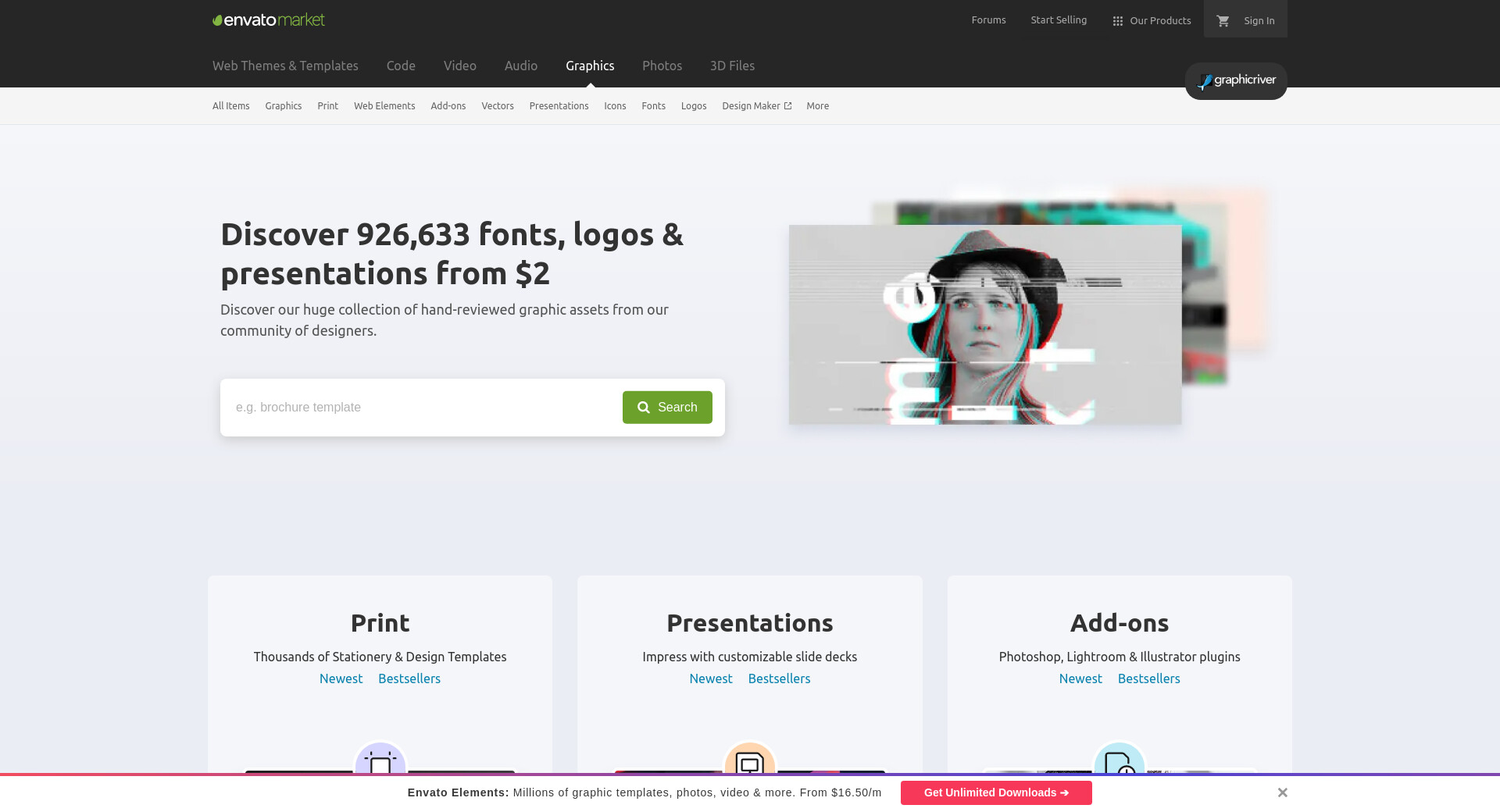Expand the More submenu

(818, 105)
